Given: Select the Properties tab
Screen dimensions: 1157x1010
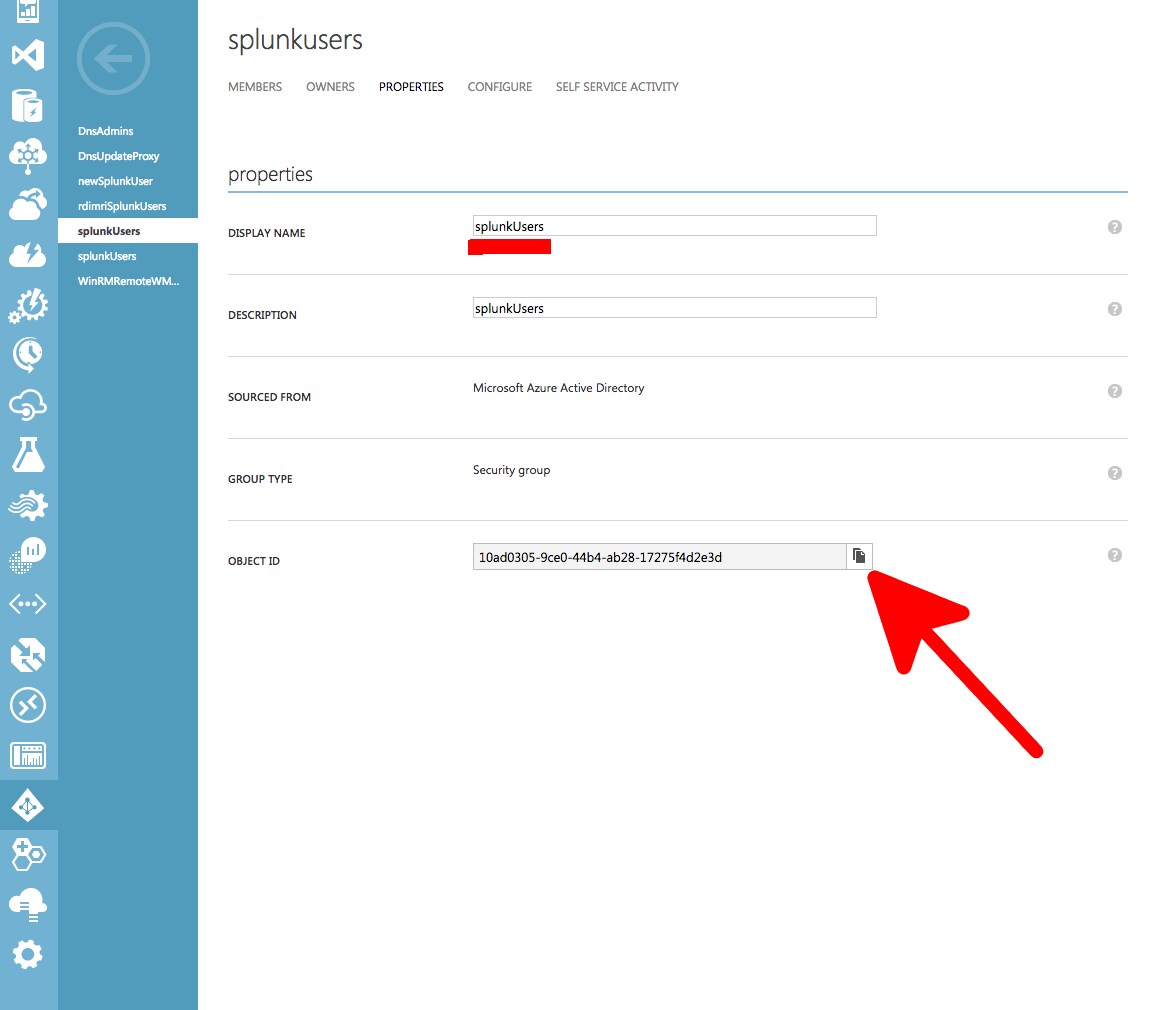Looking at the screenshot, I should (411, 87).
